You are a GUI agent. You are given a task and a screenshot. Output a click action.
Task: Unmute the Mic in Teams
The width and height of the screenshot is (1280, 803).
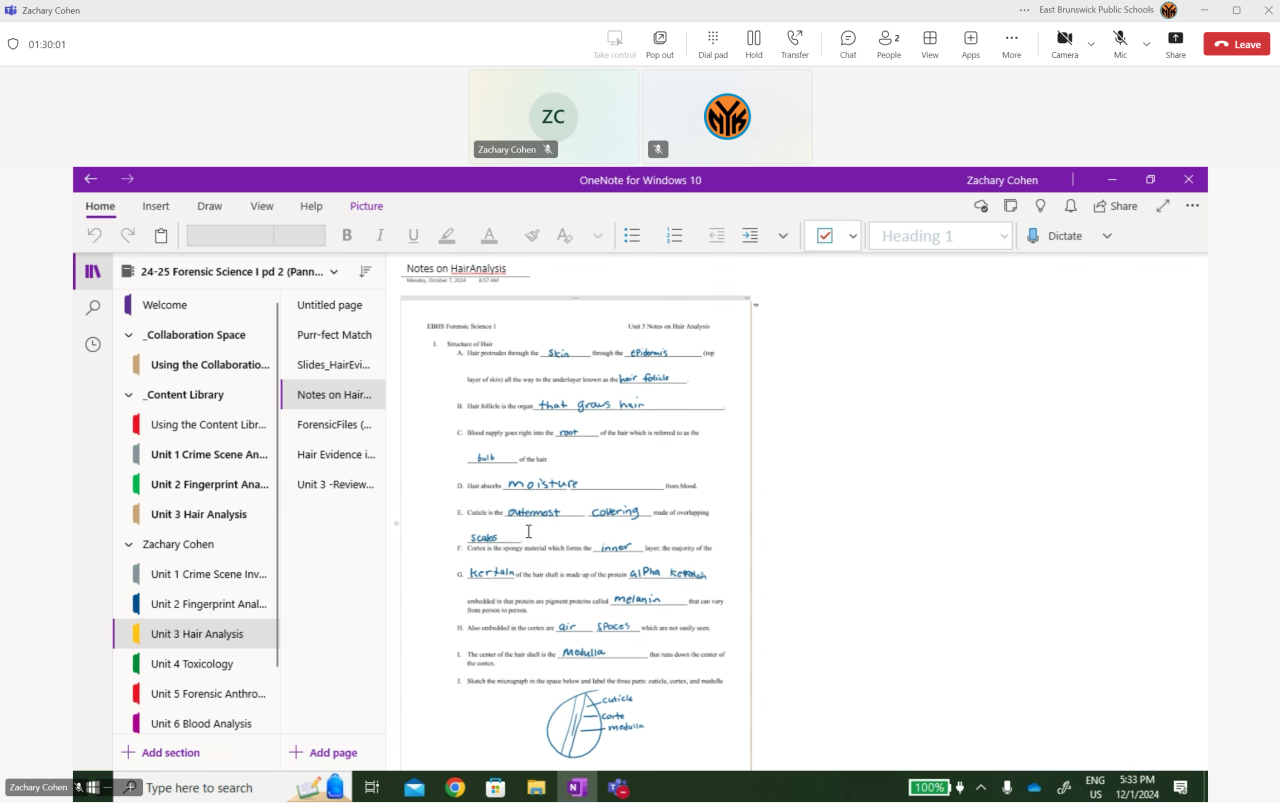(1120, 44)
